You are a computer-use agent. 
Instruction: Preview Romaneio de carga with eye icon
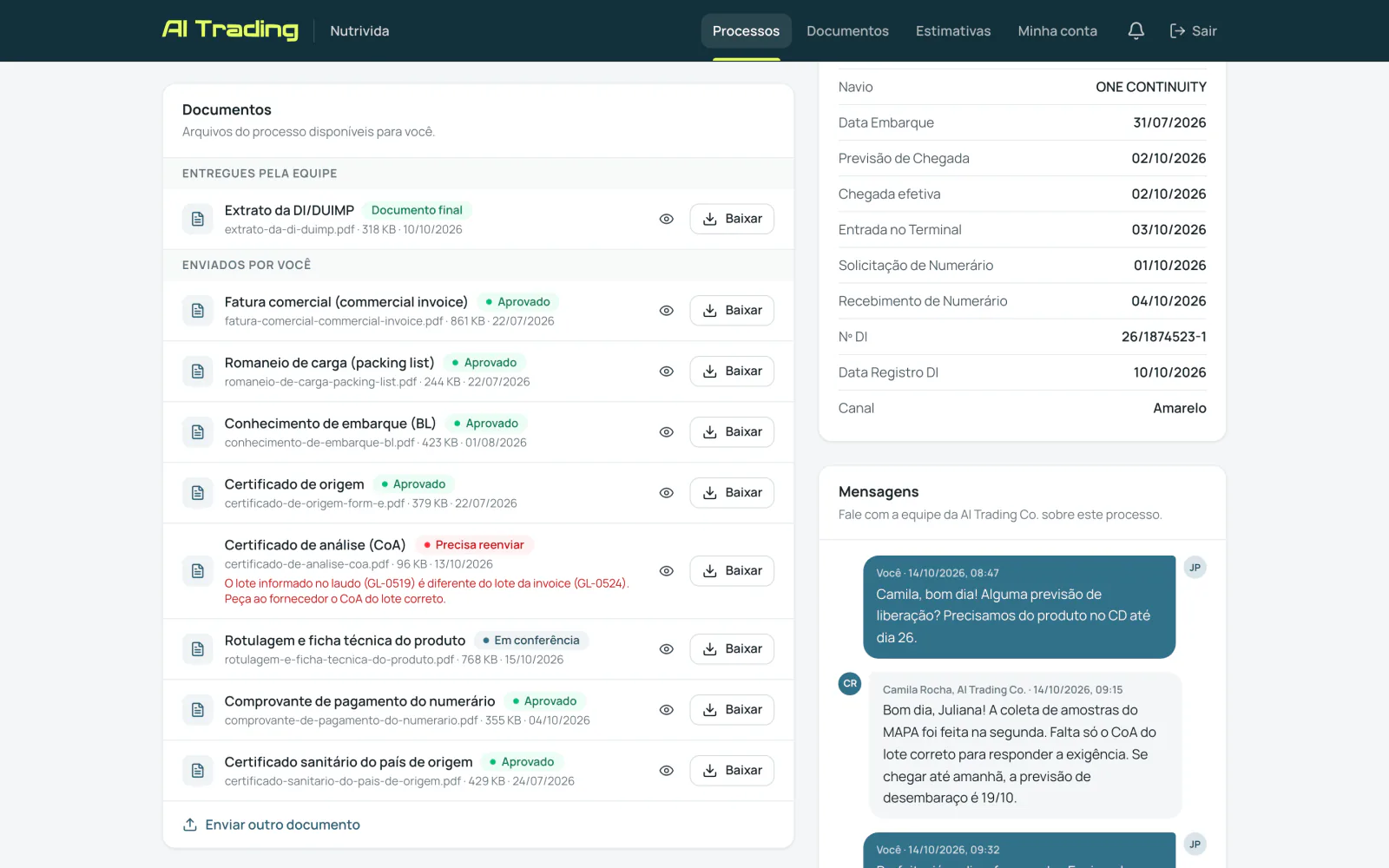coord(667,372)
